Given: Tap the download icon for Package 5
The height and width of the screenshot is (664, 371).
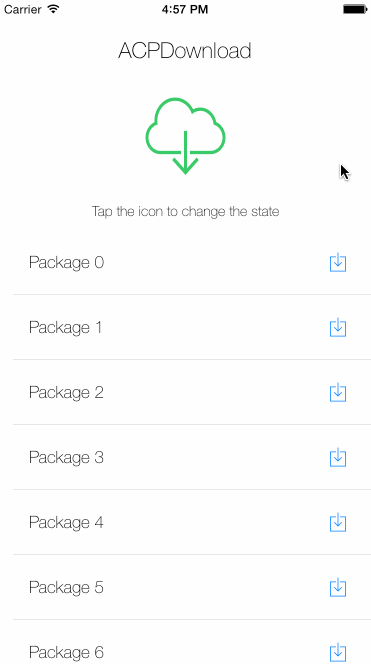Looking at the screenshot, I should pyautogui.click(x=338, y=588).
